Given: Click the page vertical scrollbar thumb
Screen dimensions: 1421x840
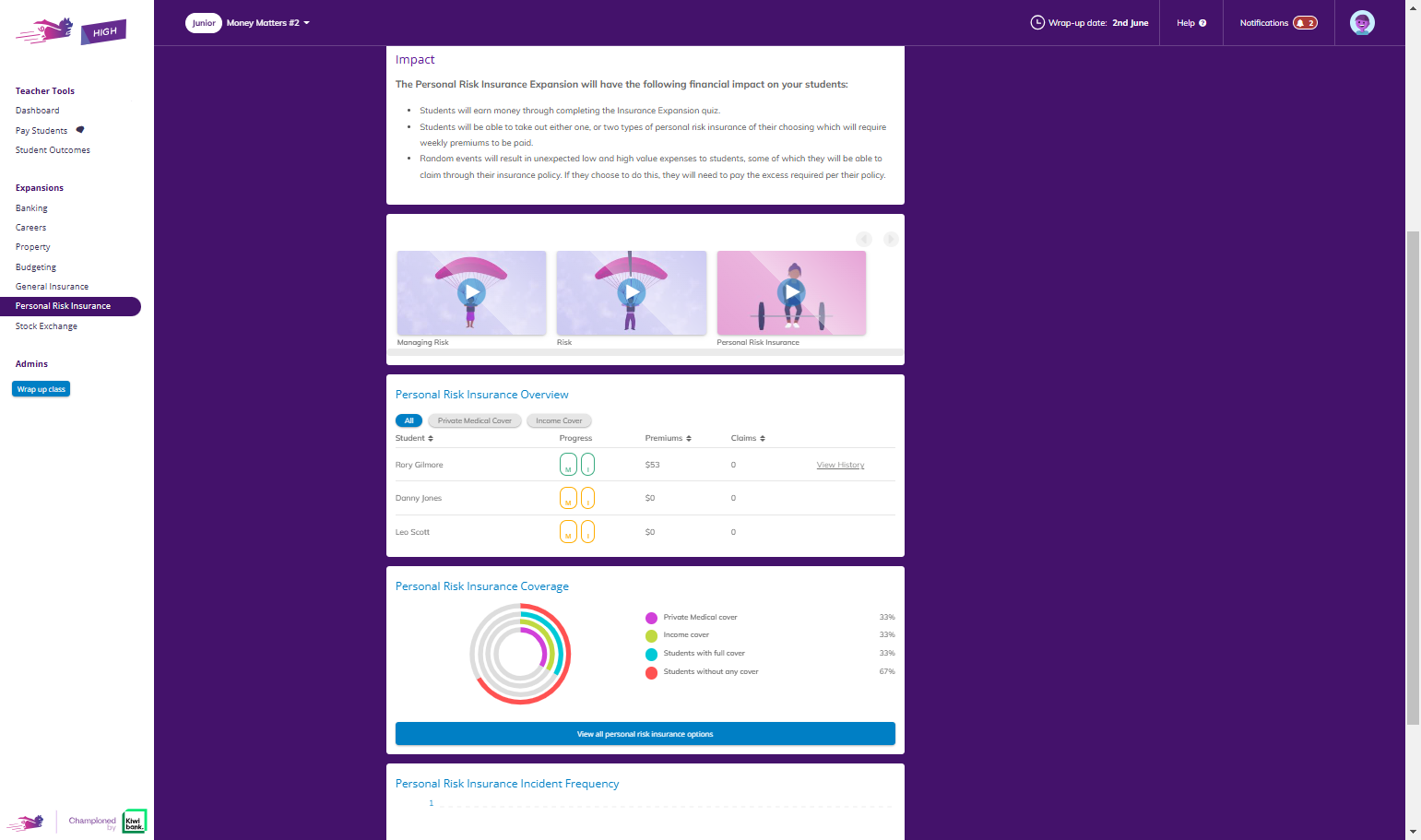Looking at the screenshot, I should (1413, 478).
